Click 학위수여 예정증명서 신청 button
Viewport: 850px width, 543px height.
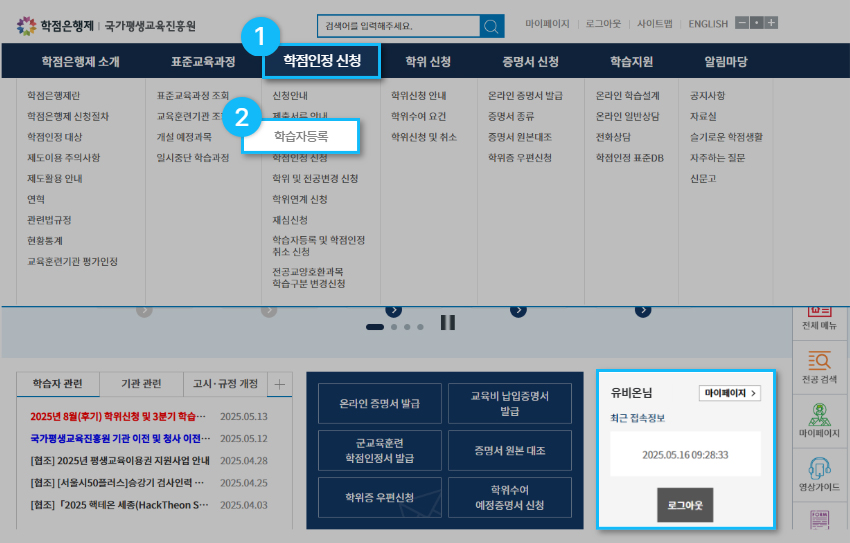click(x=510, y=497)
